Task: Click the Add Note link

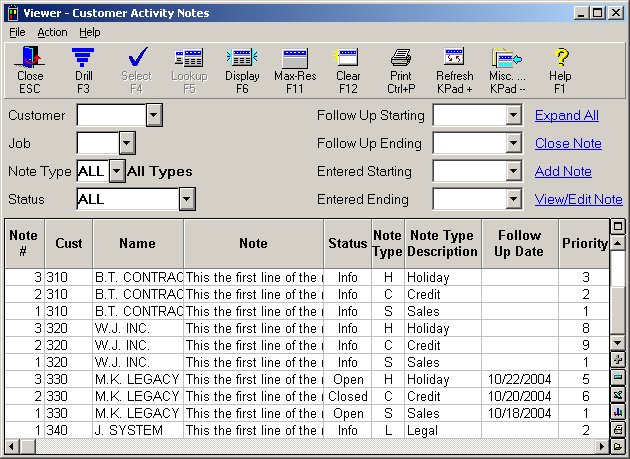Action: pyautogui.click(x=563, y=171)
